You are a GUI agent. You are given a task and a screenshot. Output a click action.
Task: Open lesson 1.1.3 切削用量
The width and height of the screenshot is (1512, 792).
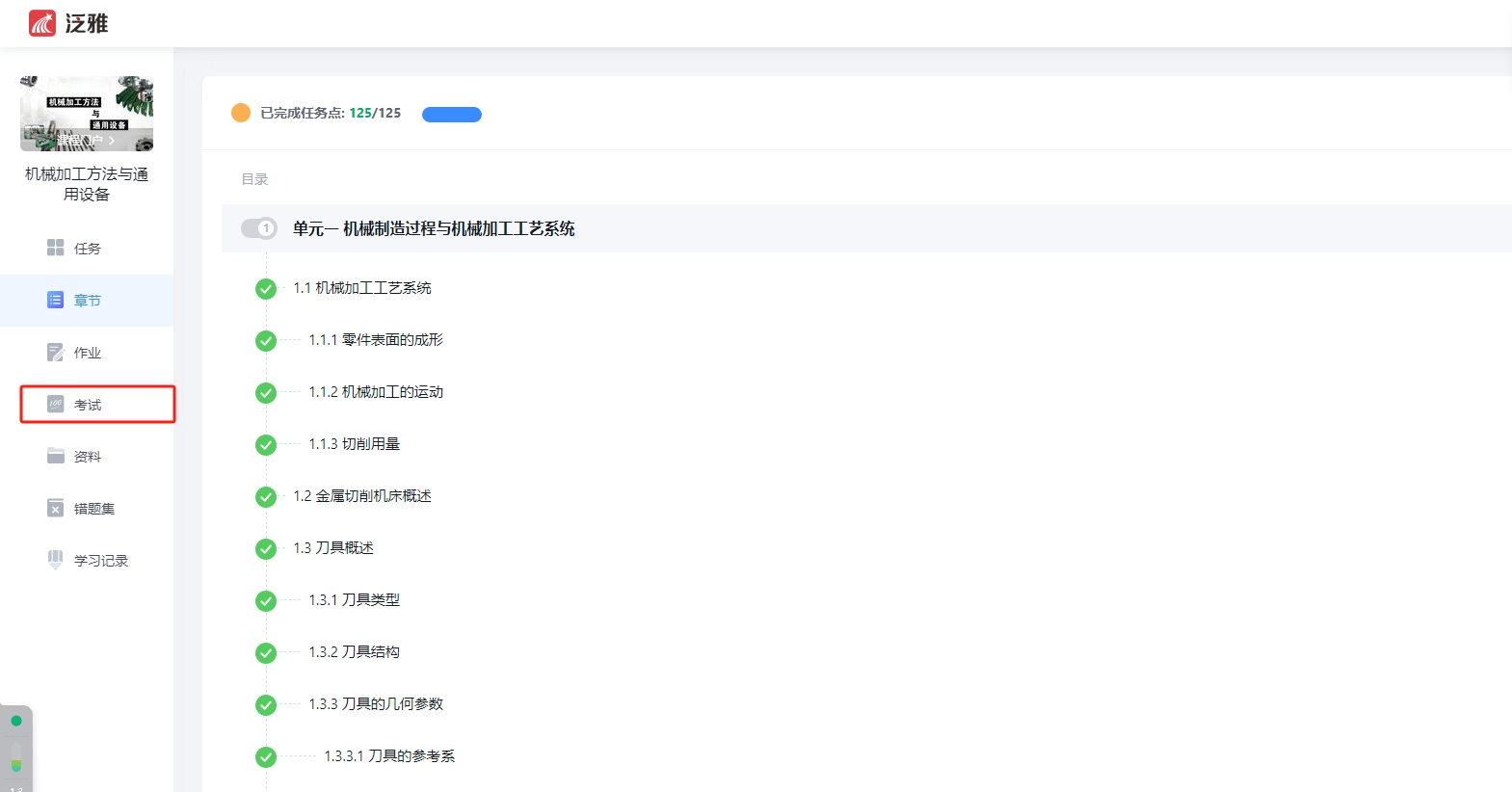(x=354, y=444)
